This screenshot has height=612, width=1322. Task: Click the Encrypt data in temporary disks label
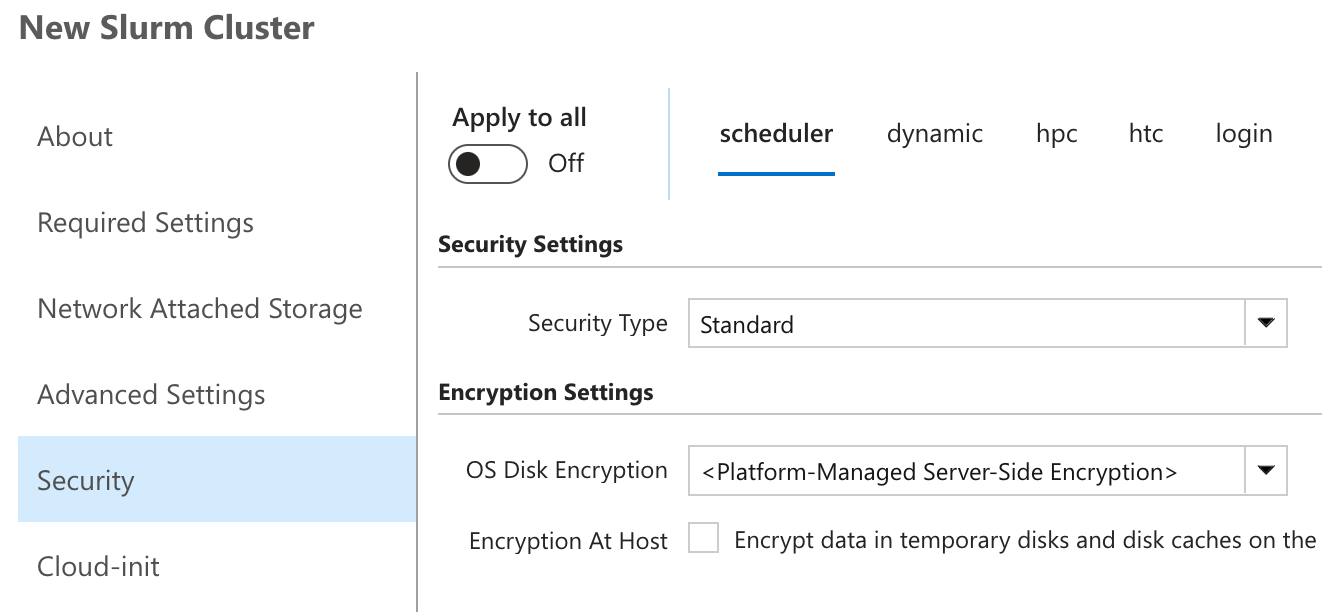click(x=1024, y=540)
